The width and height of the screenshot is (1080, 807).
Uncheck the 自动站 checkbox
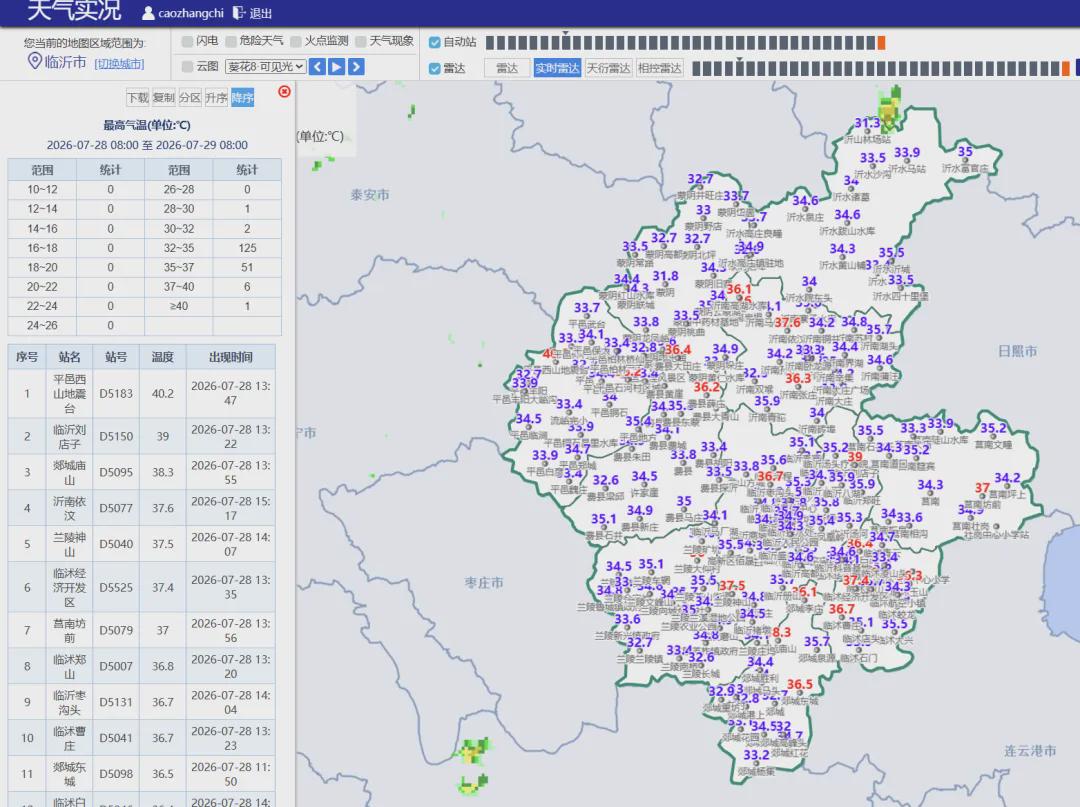point(435,42)
